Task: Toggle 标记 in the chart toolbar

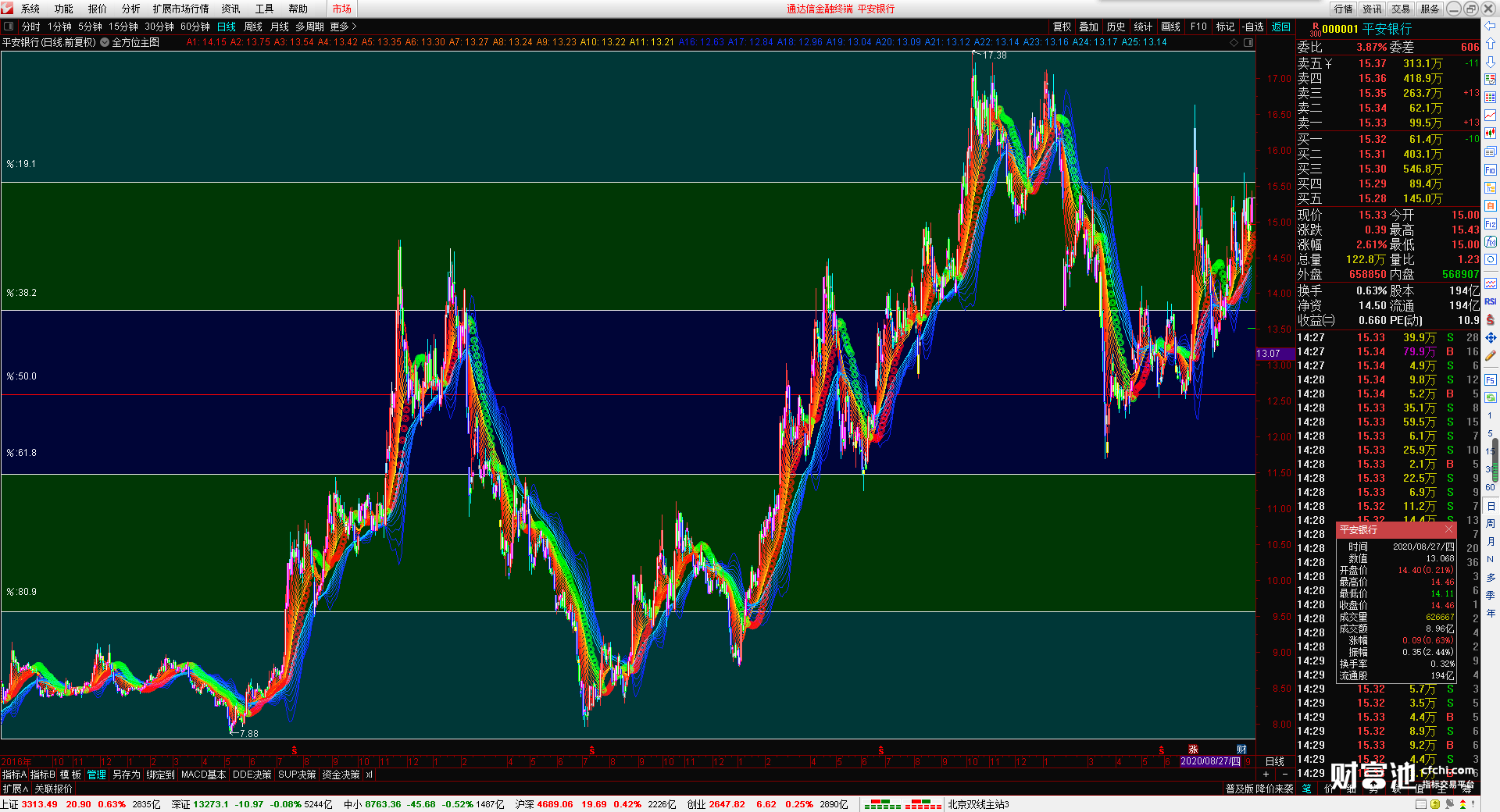Action: [1225, 27]
